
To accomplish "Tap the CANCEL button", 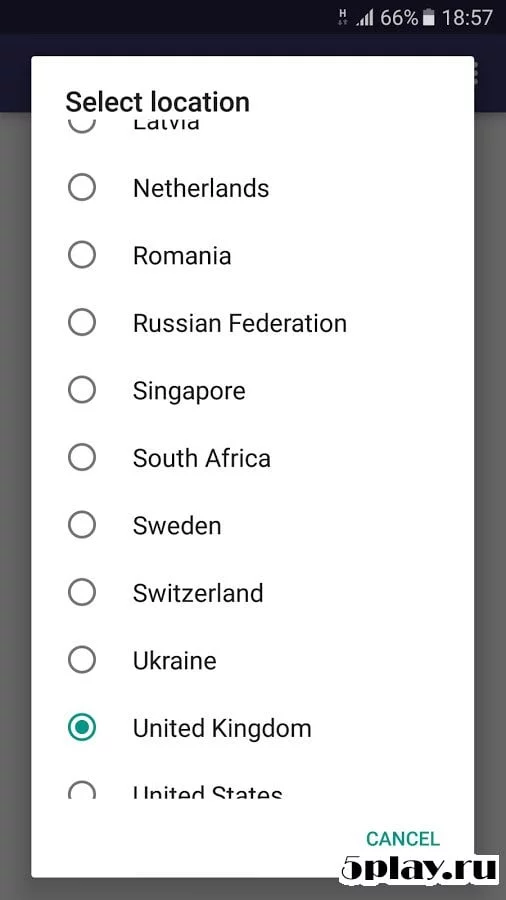I will tap(403, 839).
